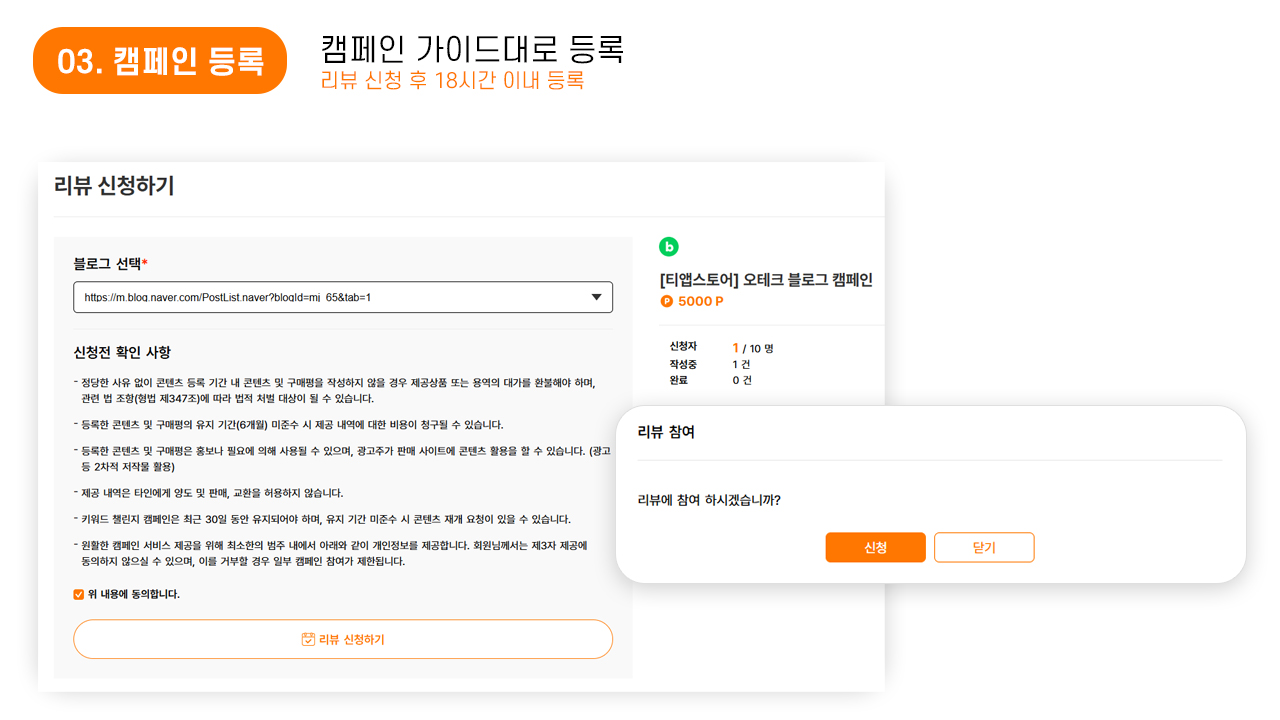Click the calendar icon beside 리뷰 신청하기
Image resolution: width=1280 pixels, height=720 pixels.
tap(308, 639)
